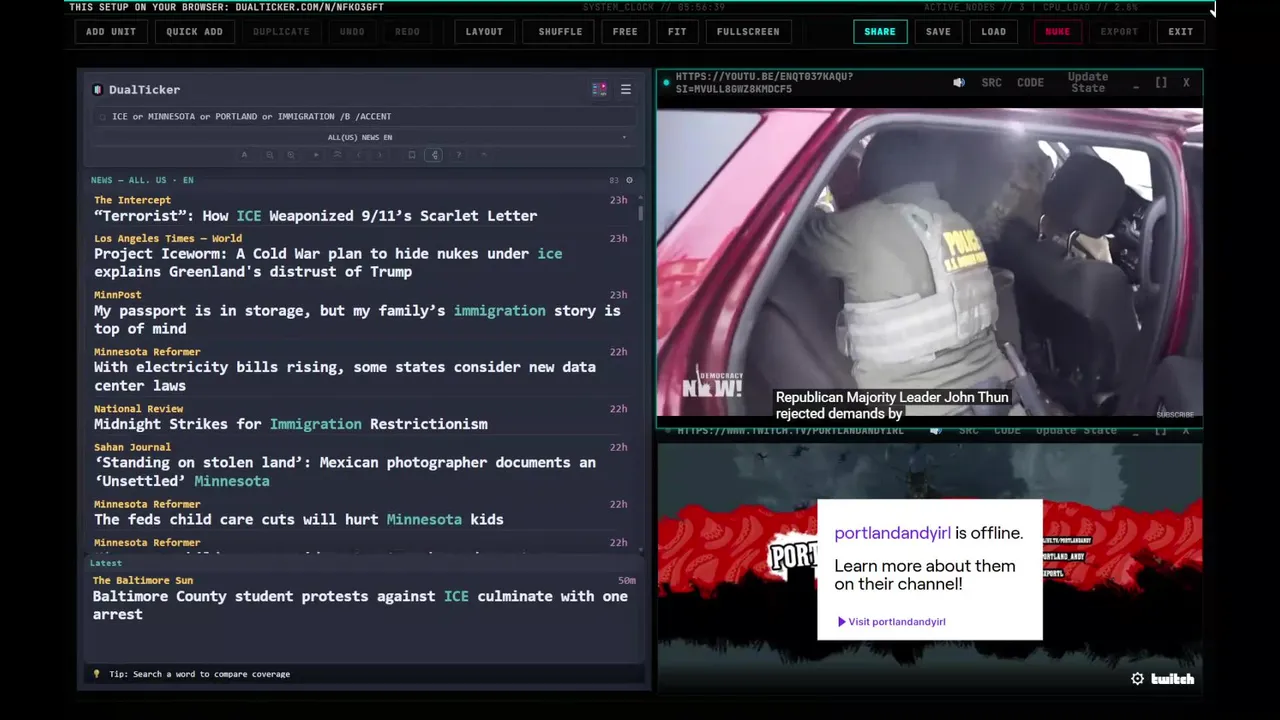Image resolution: width=1280 pixels, height=720 pixels.
Task: Click the question mark help icon
Action: [x=459, y=155]
